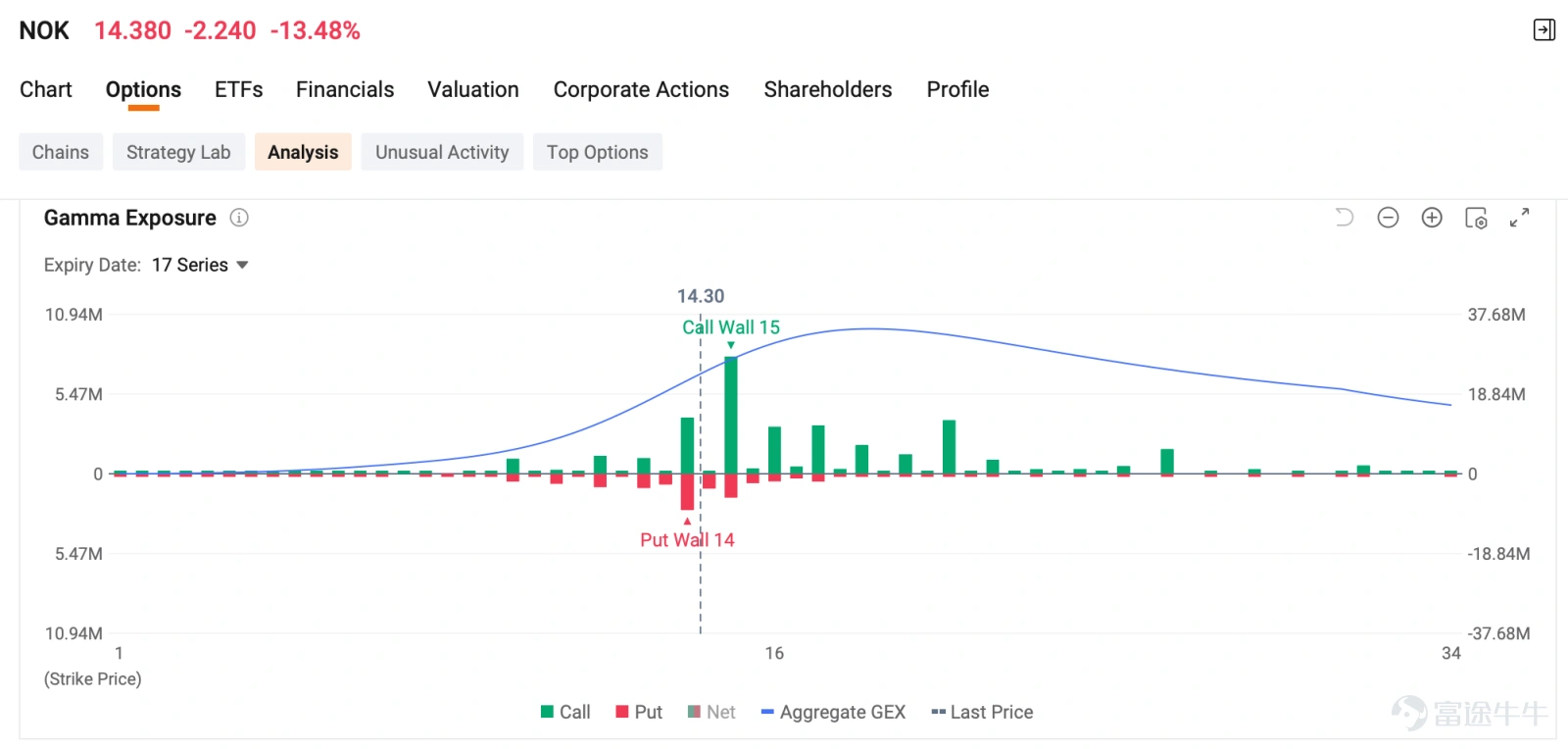The width and height of the screenshot is (1568, 749).
Task: Expand chart to fullscreen
Action: [x=1519, y=218]
